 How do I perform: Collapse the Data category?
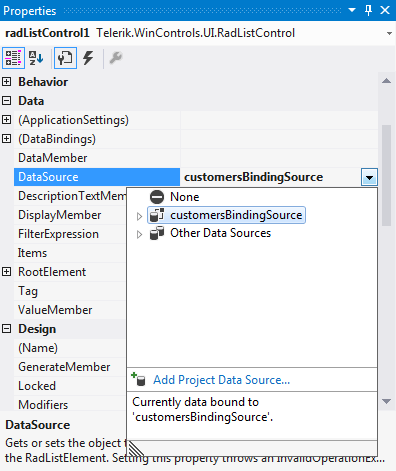tap(7, 101)
